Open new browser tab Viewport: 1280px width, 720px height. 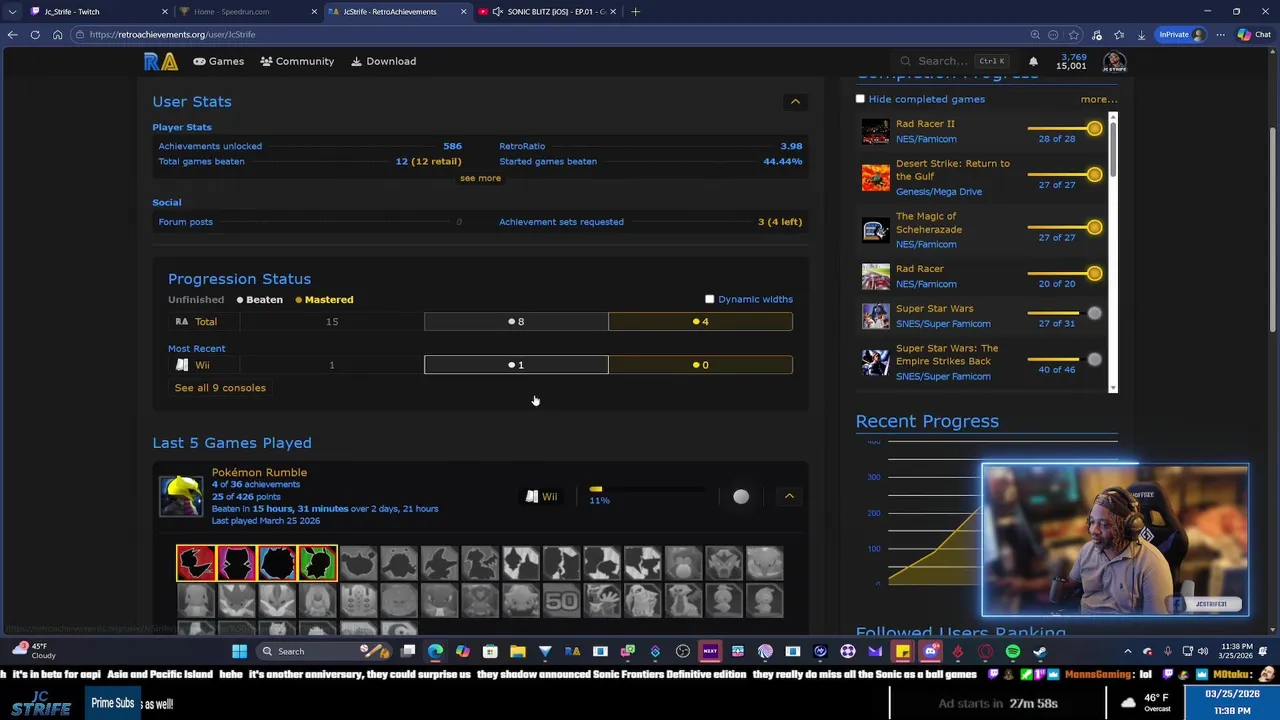637,11
